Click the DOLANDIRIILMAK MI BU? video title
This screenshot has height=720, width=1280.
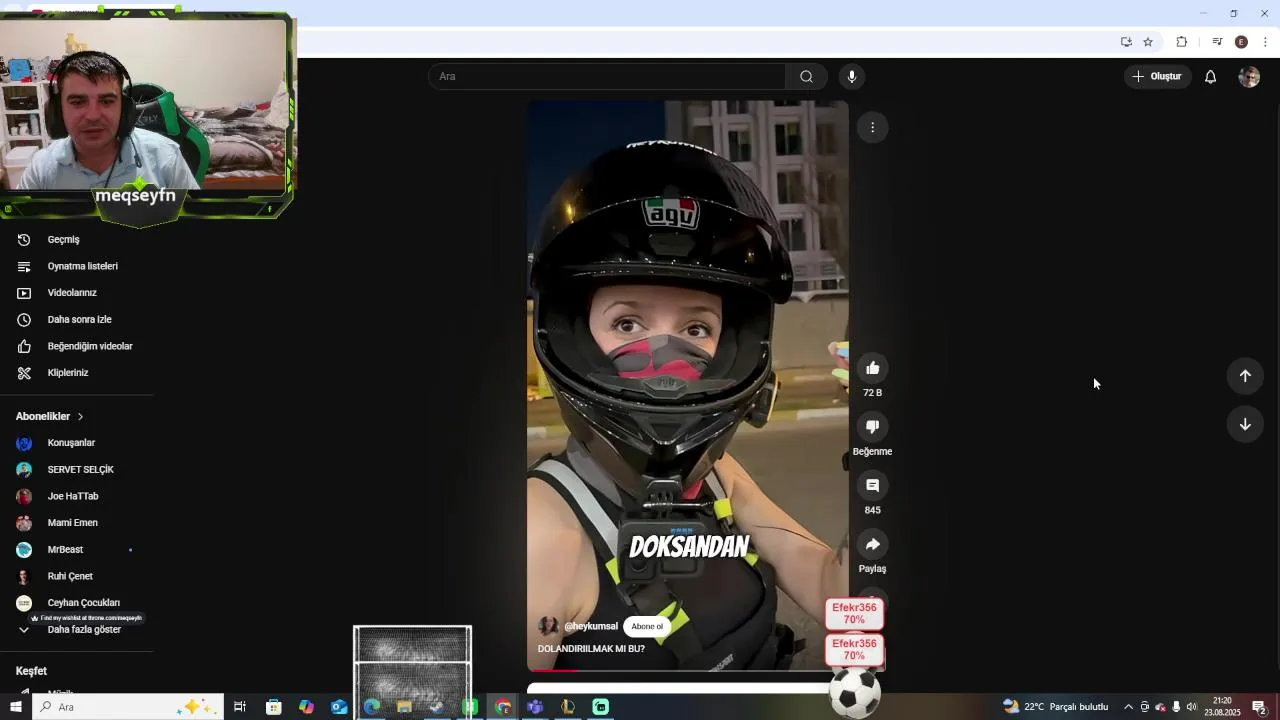tap(591, 649)
